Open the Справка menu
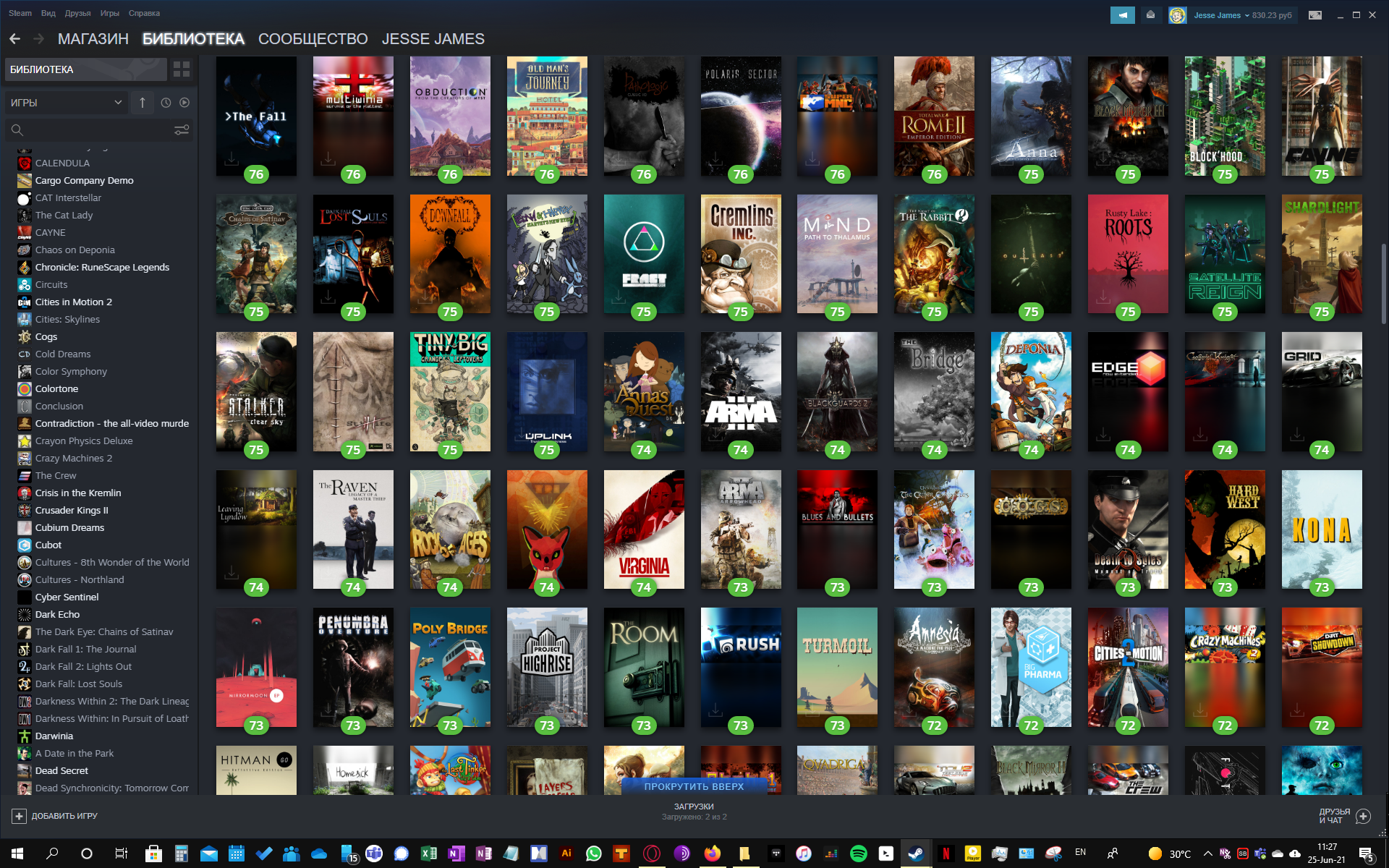This screenshot has height=868, width=1389. point(144,13)
